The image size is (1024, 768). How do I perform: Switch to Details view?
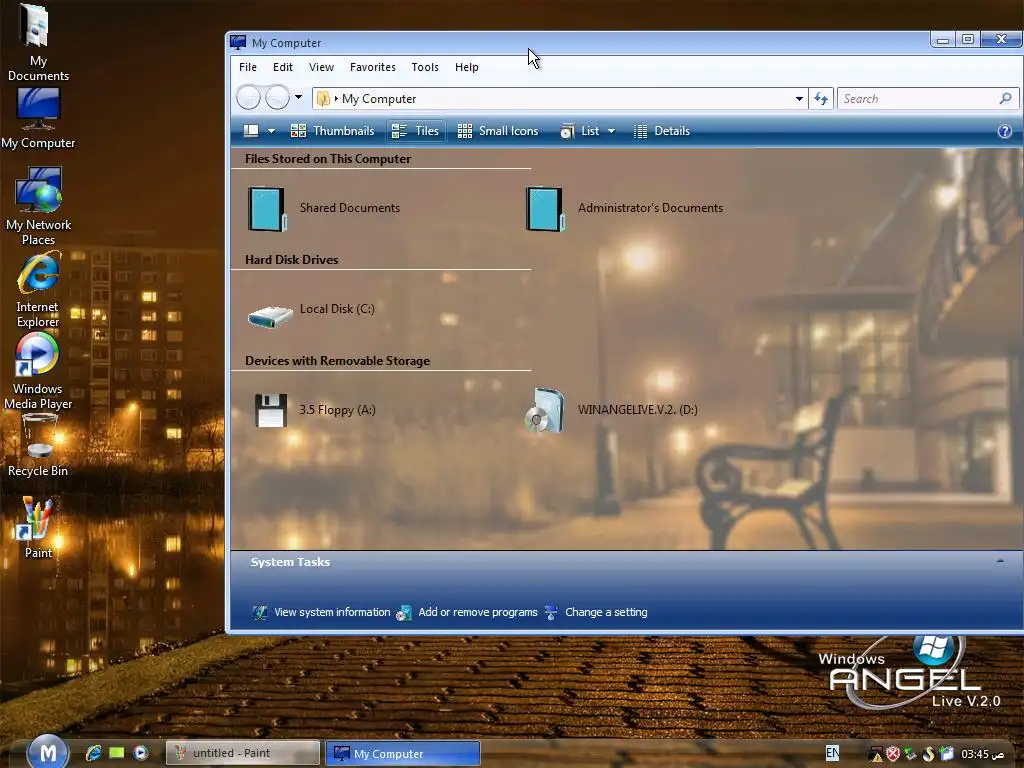click(x=662, y=131)
